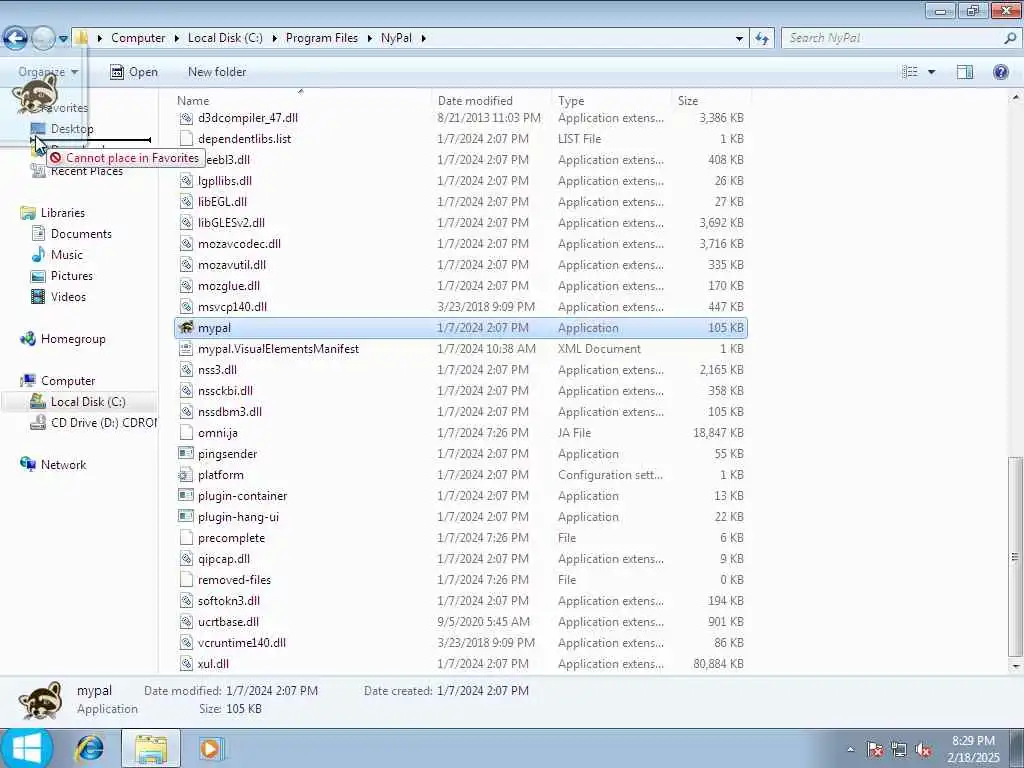
Task: Select Computer in navigation pane
Action: pos(68,381)
